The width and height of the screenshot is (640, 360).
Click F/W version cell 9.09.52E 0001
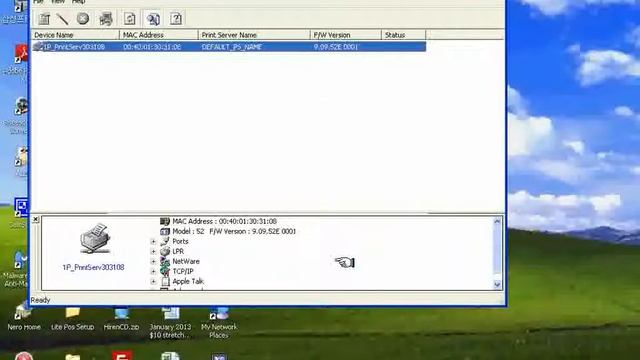(x=336, y=47)
